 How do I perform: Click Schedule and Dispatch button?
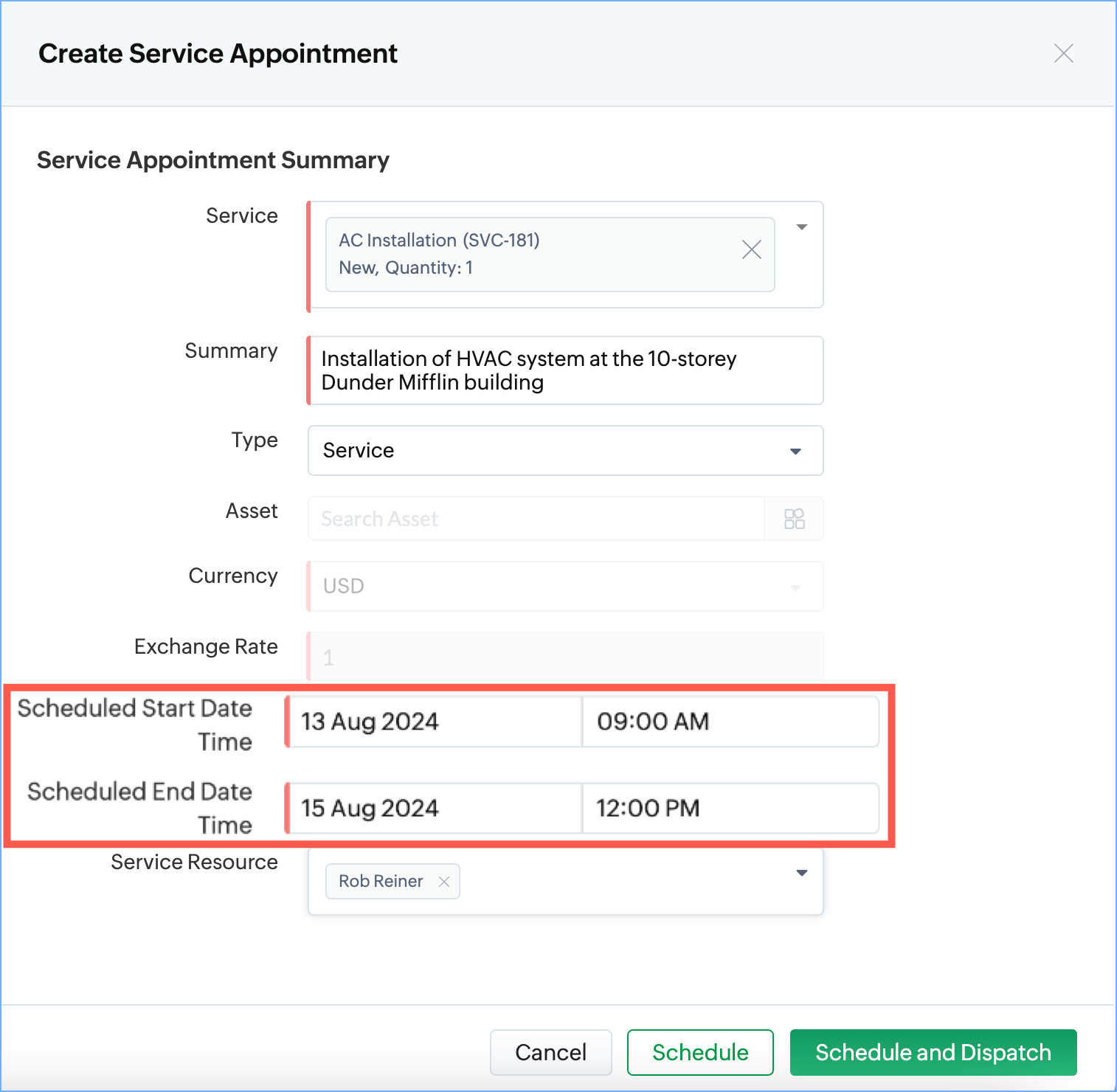click(933, 1052)
